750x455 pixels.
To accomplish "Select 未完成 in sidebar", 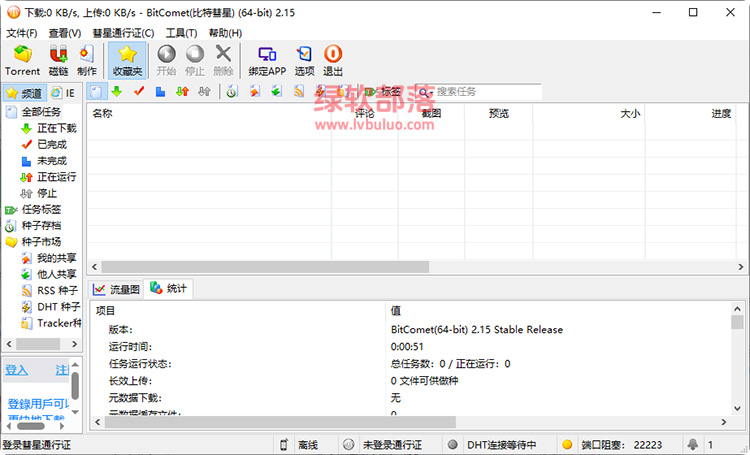I will click(52, 161).
